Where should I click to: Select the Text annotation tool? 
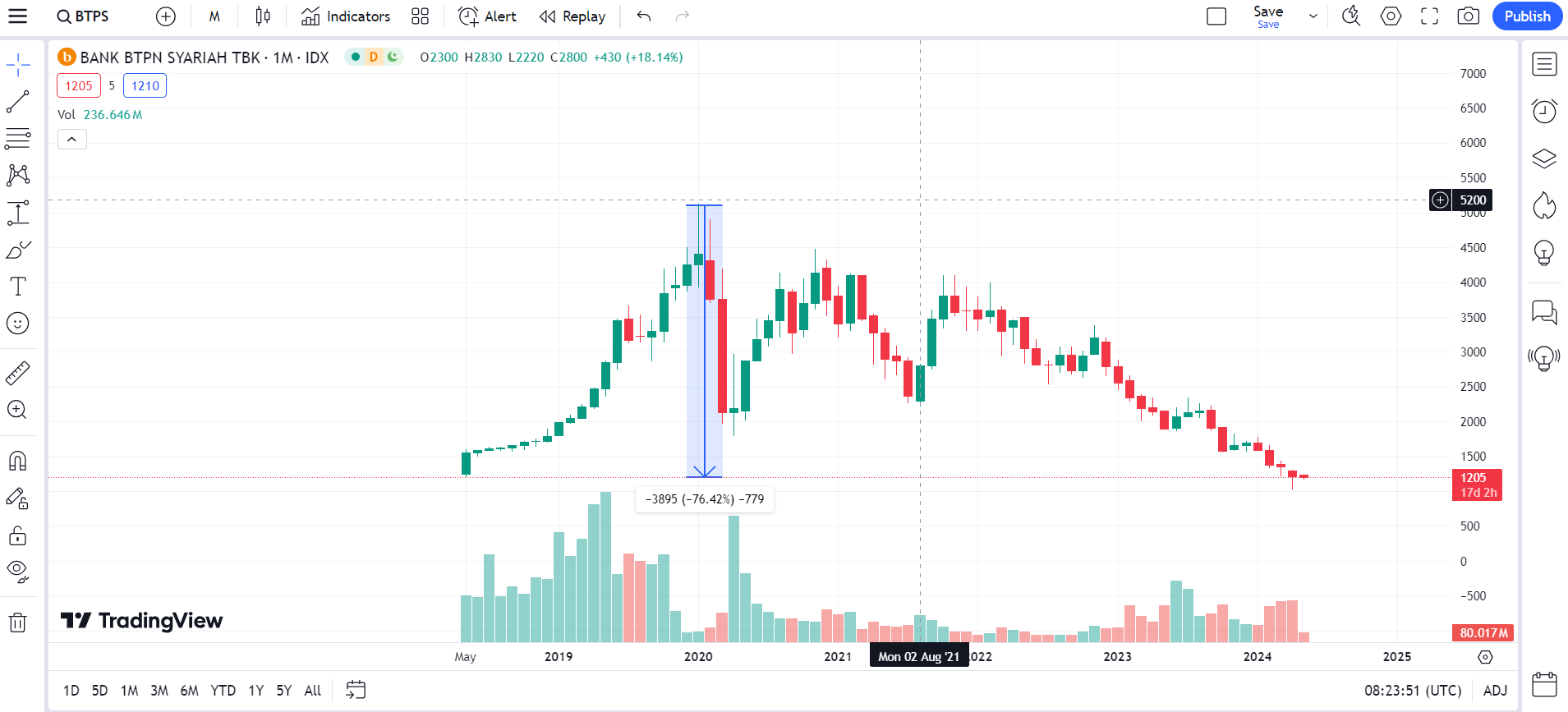18,286
